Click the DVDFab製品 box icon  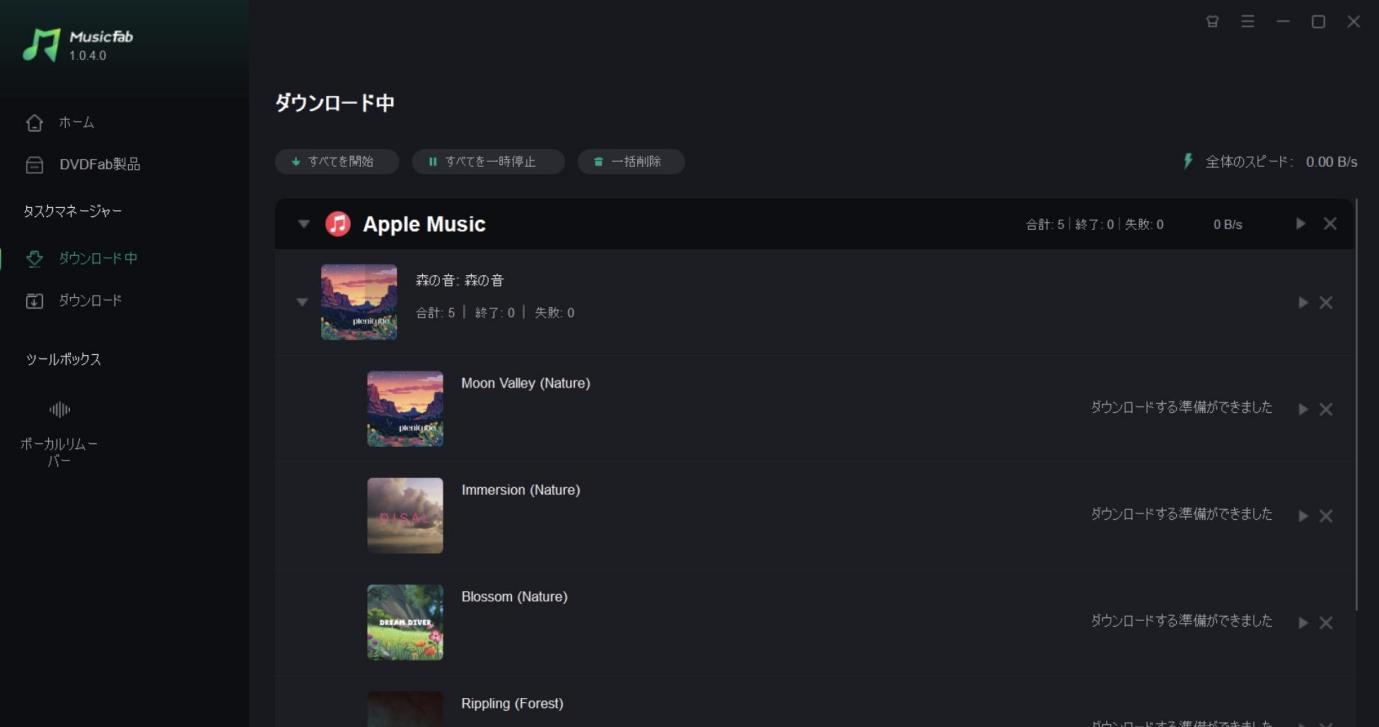coord(35,165)
